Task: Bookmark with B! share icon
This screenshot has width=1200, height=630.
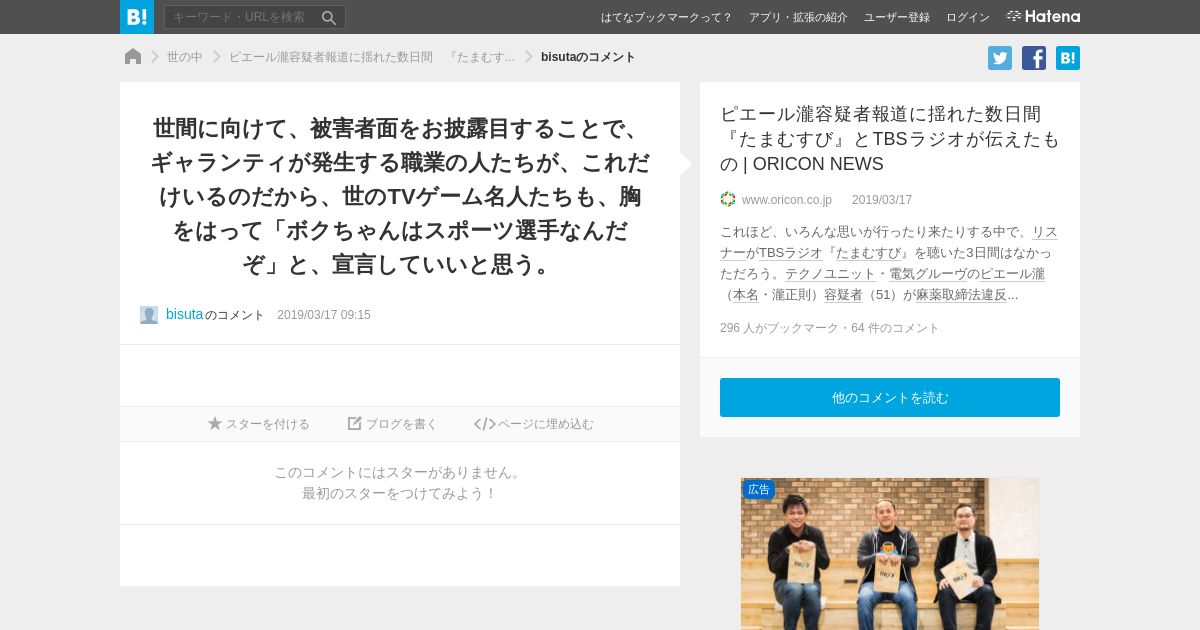Action: pyautogui.click(x=1068, y=58)
